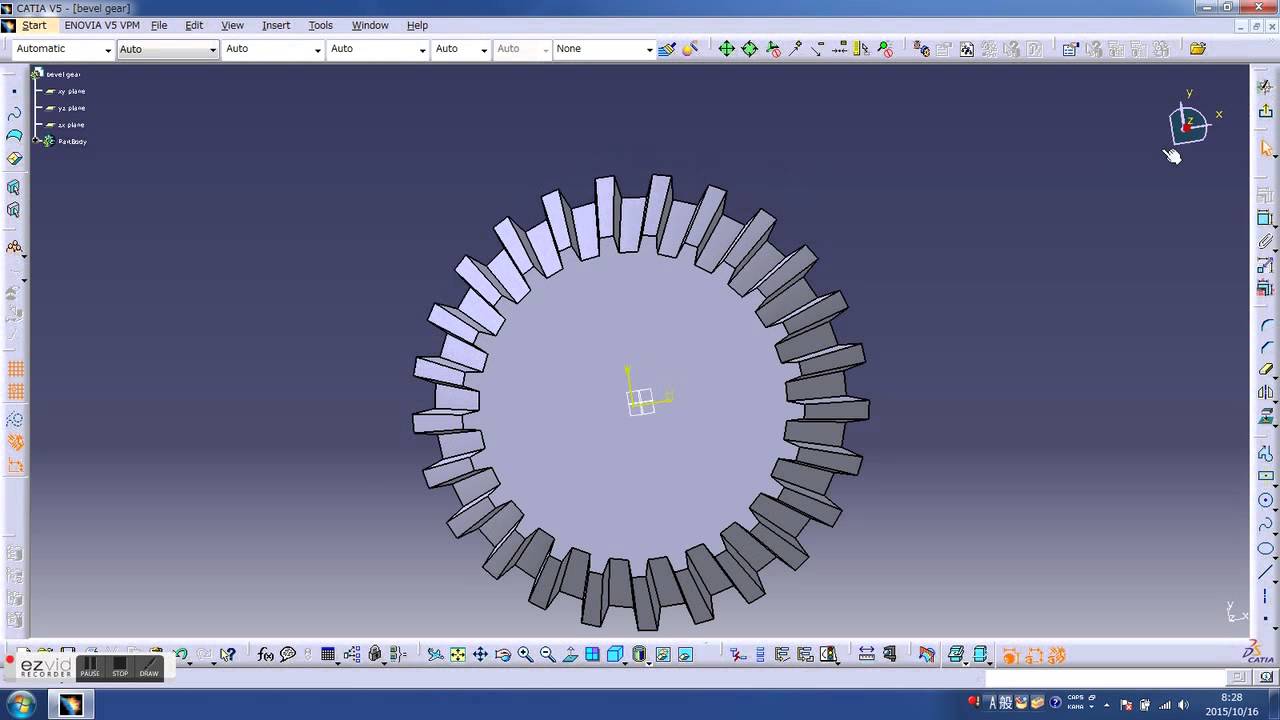The height and width of the screenshot is (720, 1280).
Task: Click the green rotate arrows icon
Action: pos(749,49)
